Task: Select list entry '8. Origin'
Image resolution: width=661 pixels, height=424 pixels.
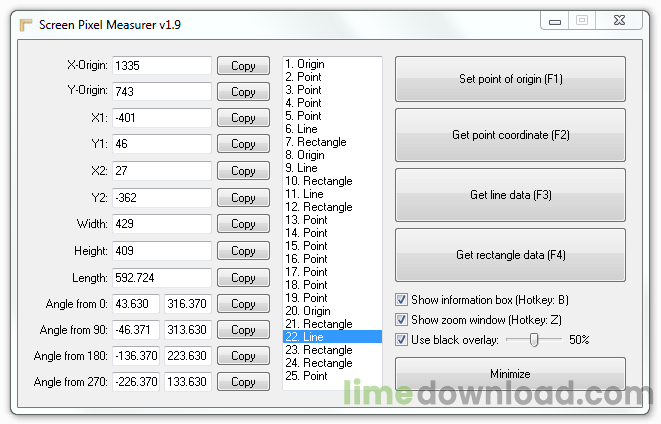Action: point(332,155)
